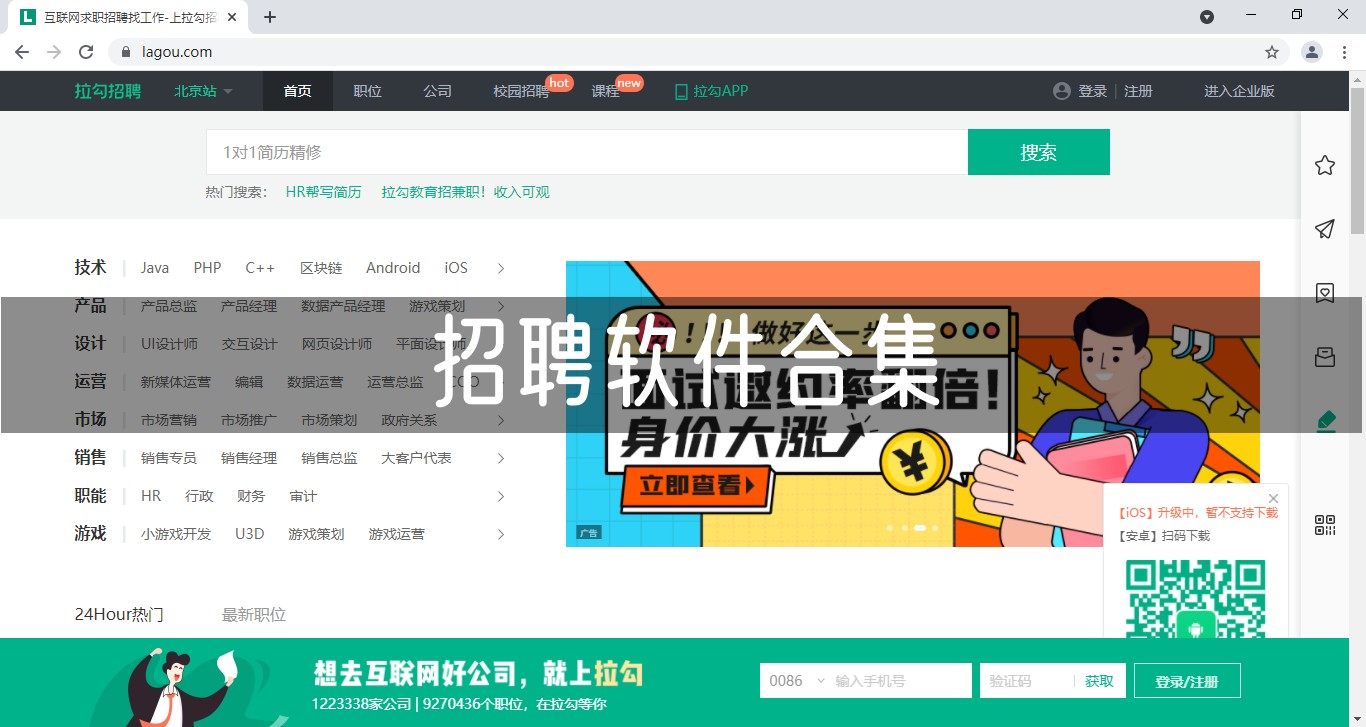Go back in browser history
This screenshot has height=727, width=1366.
click(x=22, y=52)
